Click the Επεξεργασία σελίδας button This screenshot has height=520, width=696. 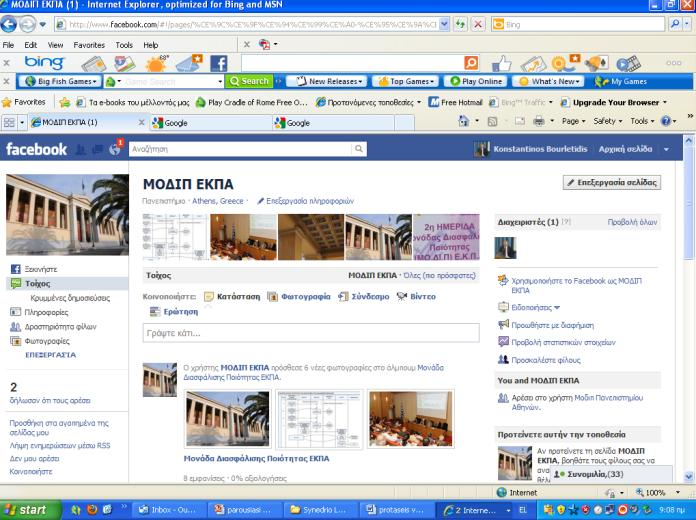(x=612, y=183)
